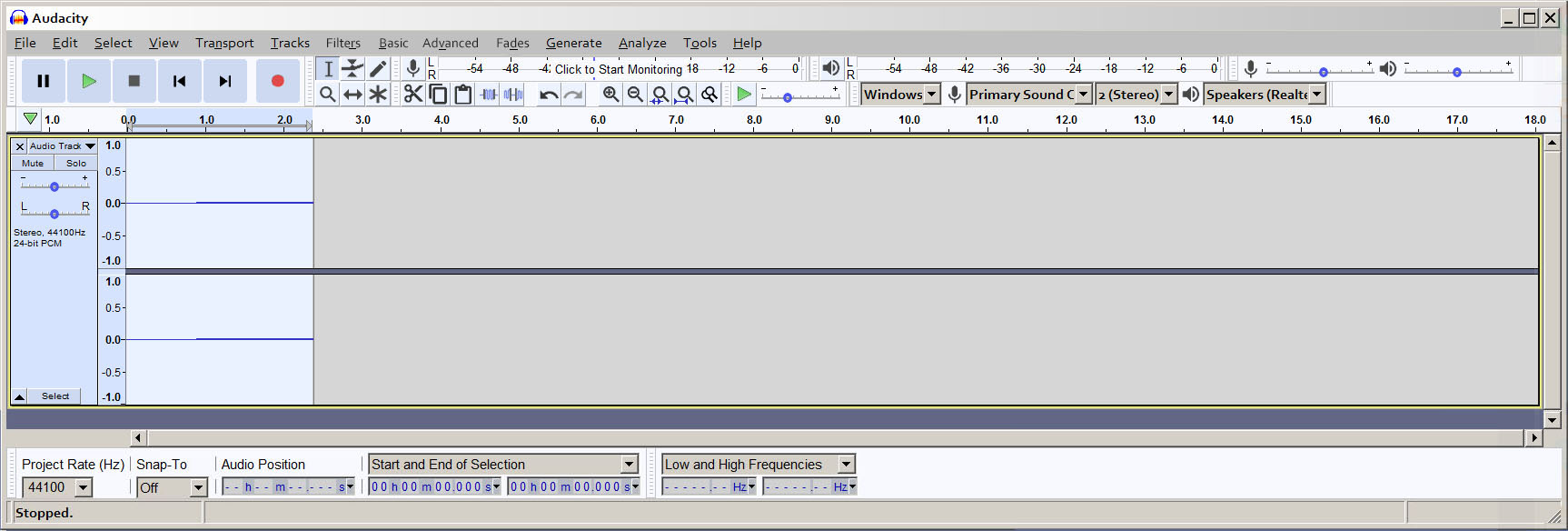1568x531 pixels.
Task: Open Low and High Frequencies dropdown
Action: point(759,465)
